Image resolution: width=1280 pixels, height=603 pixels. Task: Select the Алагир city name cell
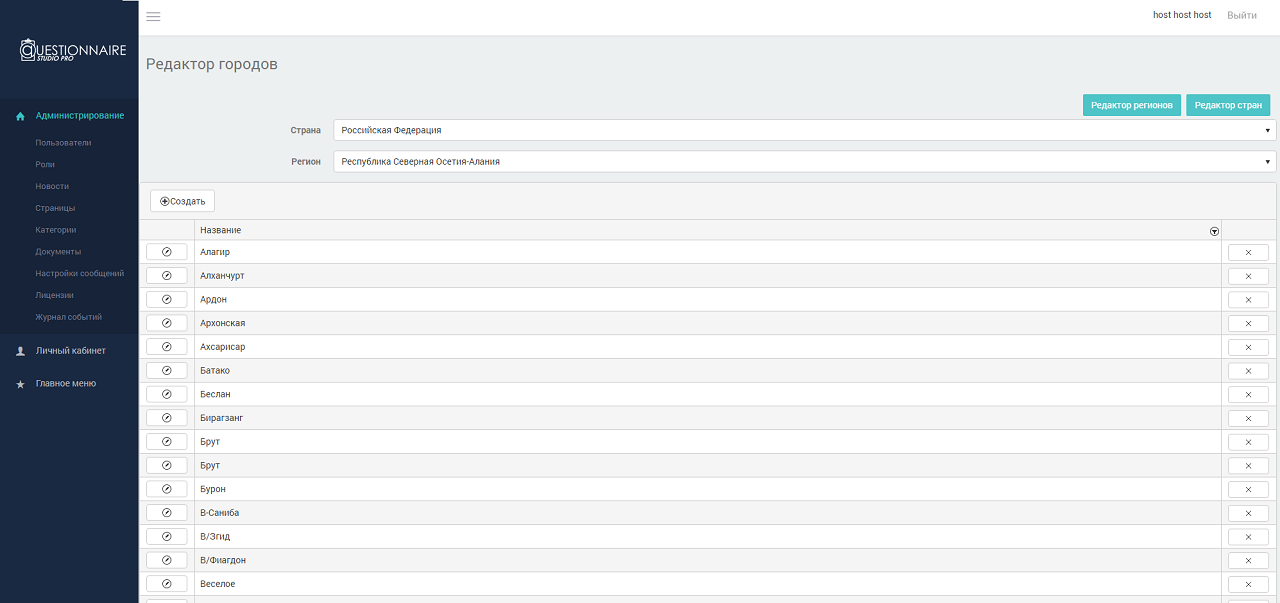coord(708,252)
